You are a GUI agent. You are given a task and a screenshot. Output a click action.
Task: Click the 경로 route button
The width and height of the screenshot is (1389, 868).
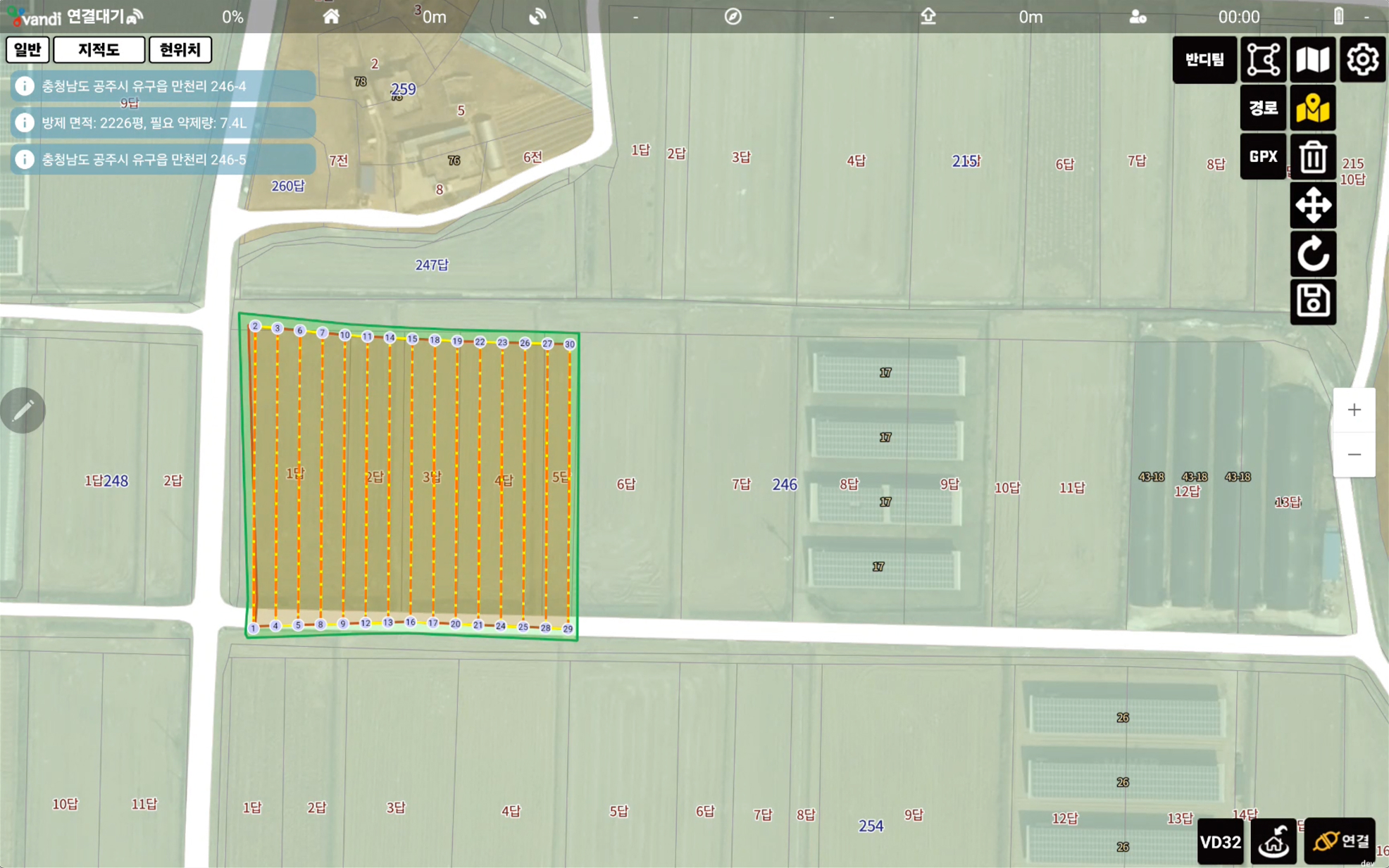coord(1262,108)
